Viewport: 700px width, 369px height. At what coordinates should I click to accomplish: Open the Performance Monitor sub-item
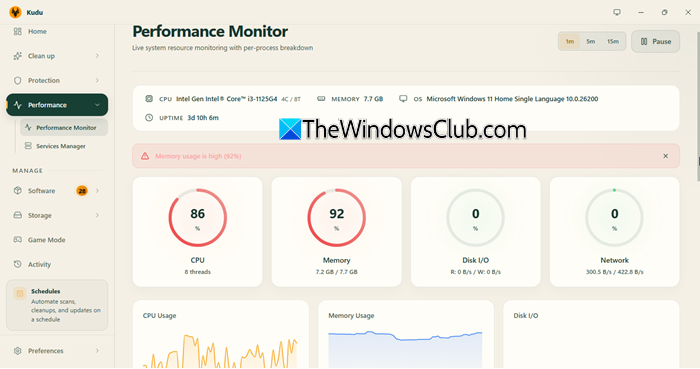pyautogui.click(x=64, y=127)
